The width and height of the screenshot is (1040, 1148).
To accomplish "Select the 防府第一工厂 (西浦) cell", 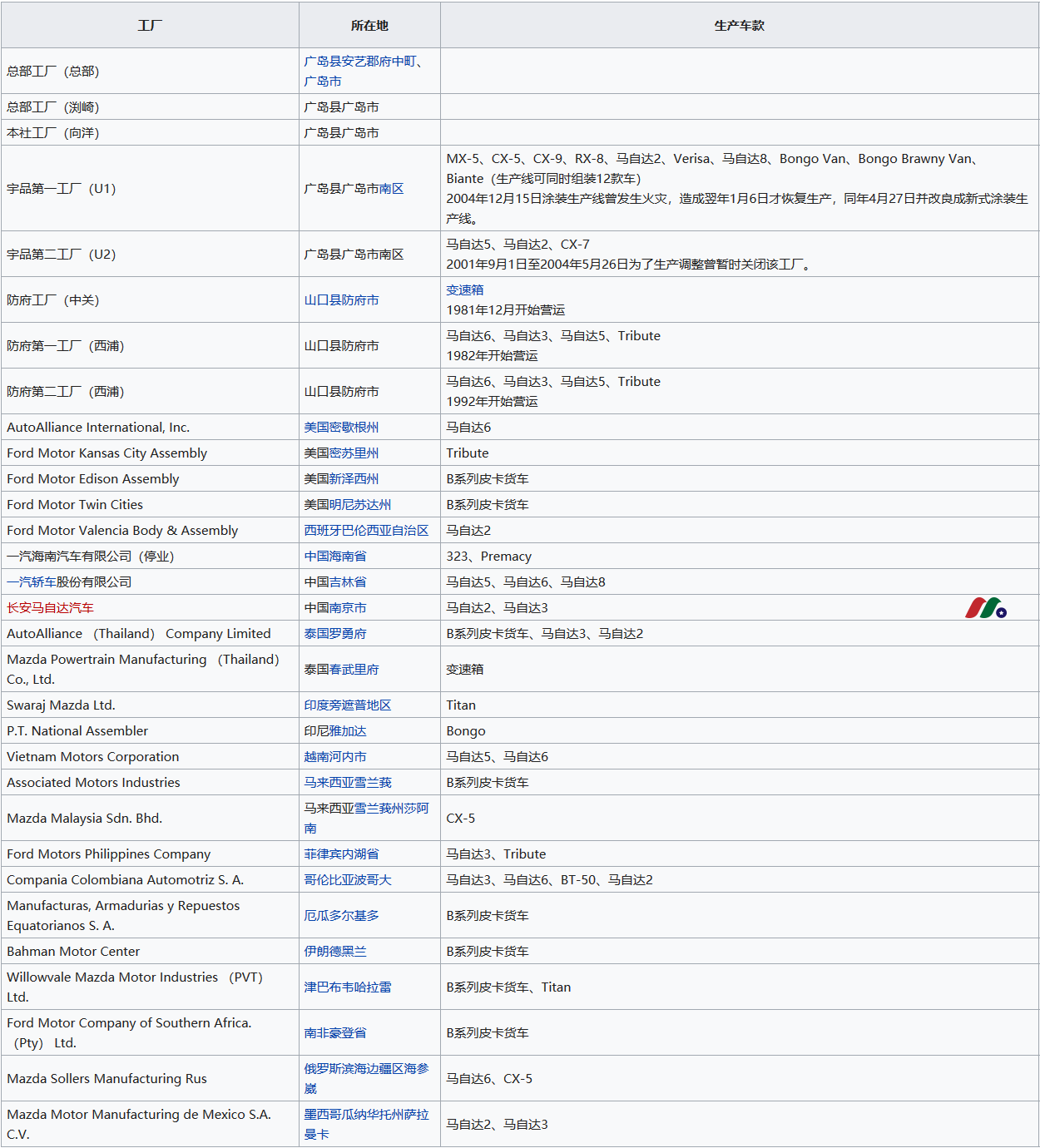I will coord(150,346).
